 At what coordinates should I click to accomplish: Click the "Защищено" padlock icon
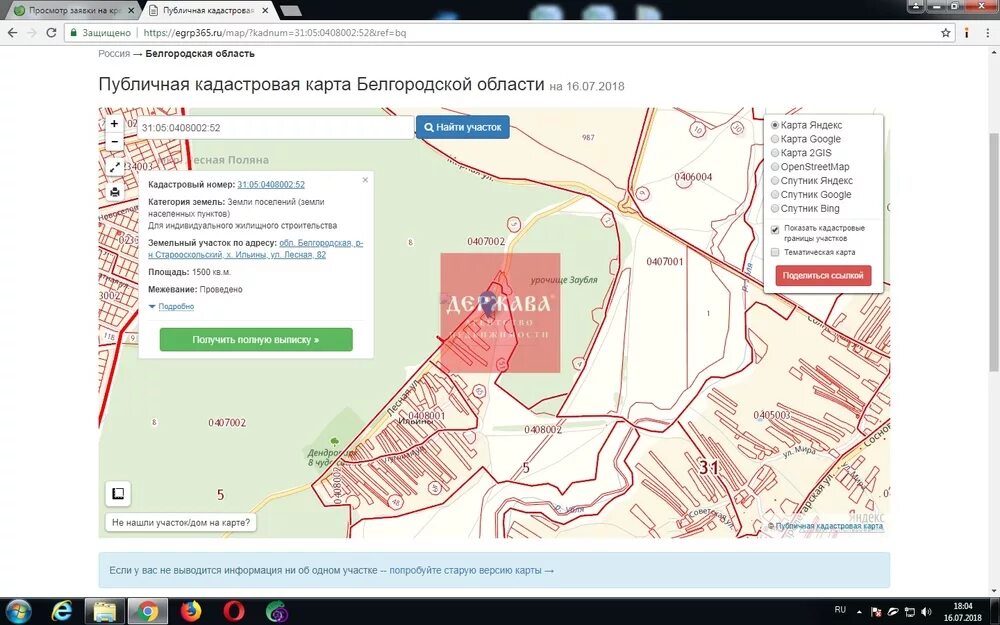76,32
